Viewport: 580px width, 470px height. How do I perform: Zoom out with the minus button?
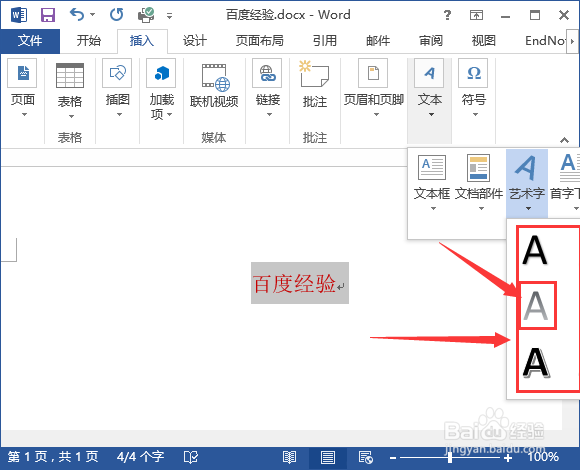(x=393, y=458)
